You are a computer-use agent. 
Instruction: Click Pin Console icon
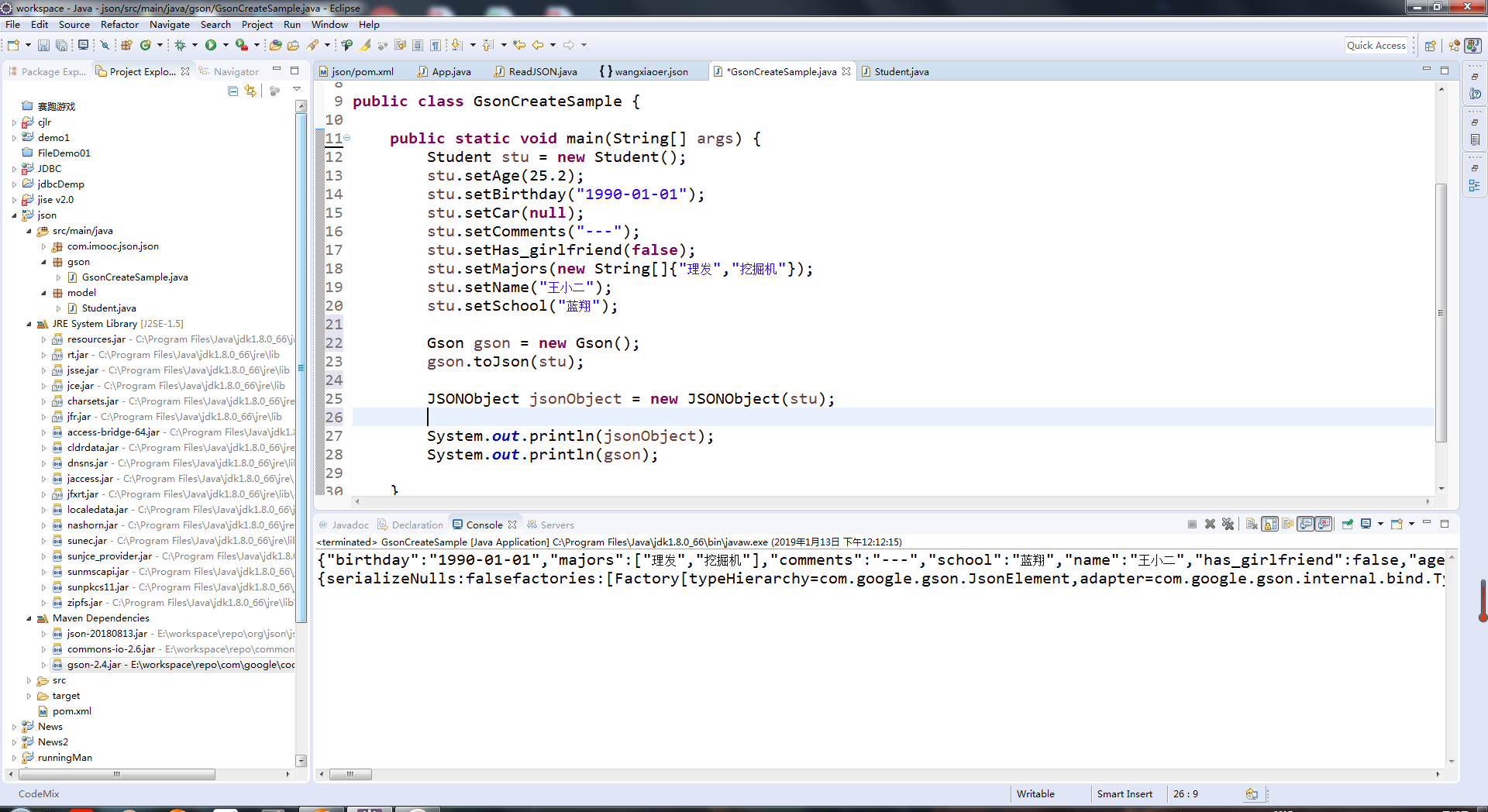pos(1348,525)
